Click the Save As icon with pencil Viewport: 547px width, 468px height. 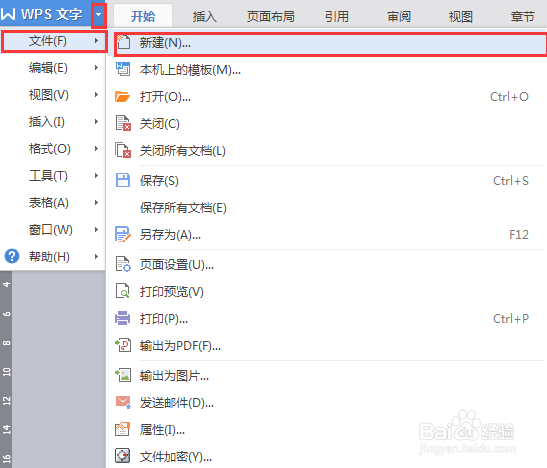[123, 234]
